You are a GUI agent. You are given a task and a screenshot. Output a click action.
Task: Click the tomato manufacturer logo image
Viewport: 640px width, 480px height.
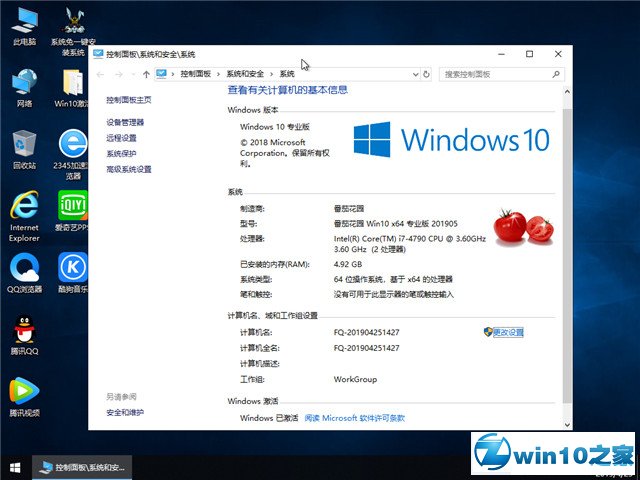click(x=524, y=227)
